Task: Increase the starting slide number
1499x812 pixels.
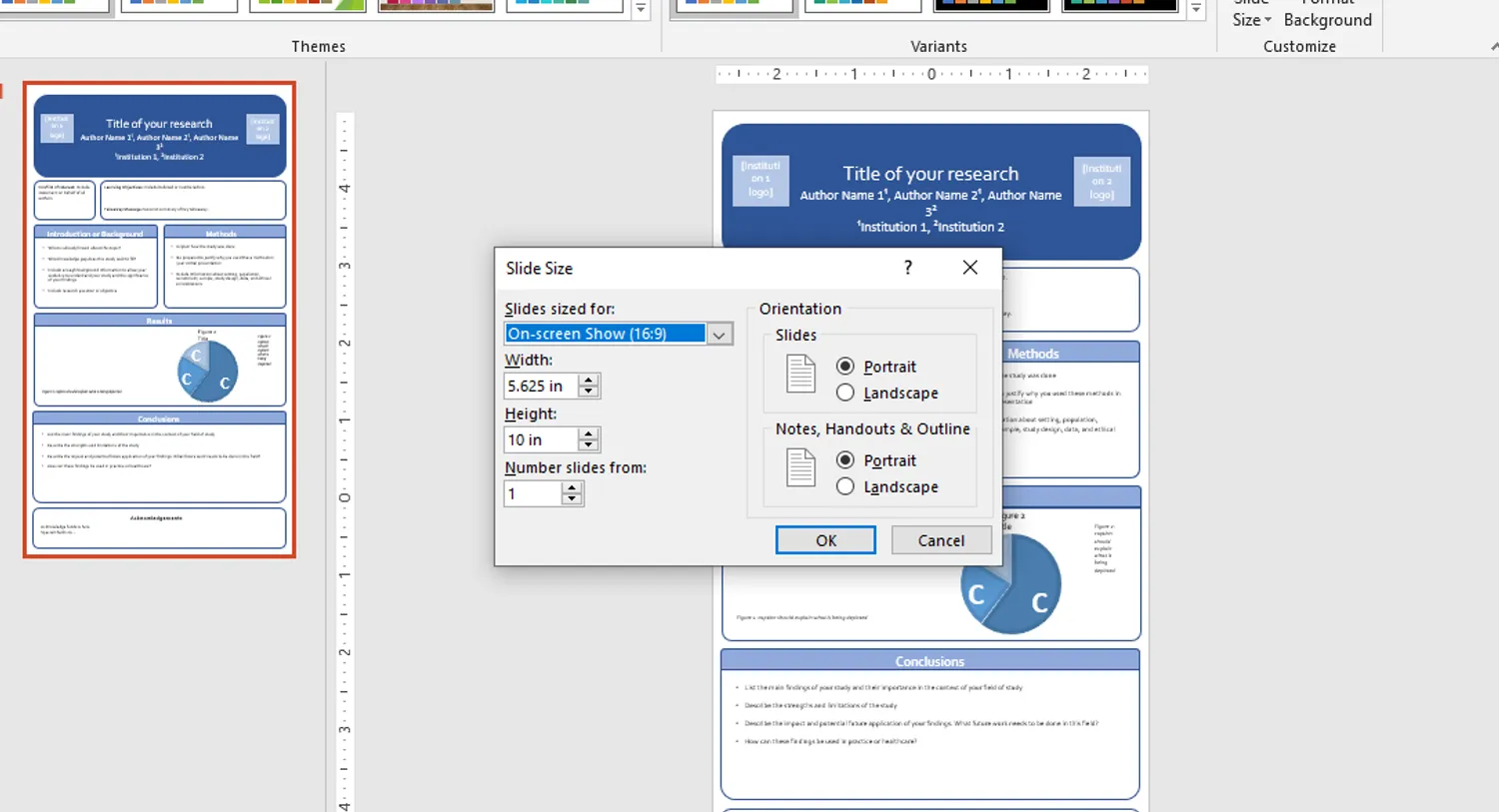Action: pos(572,487)
